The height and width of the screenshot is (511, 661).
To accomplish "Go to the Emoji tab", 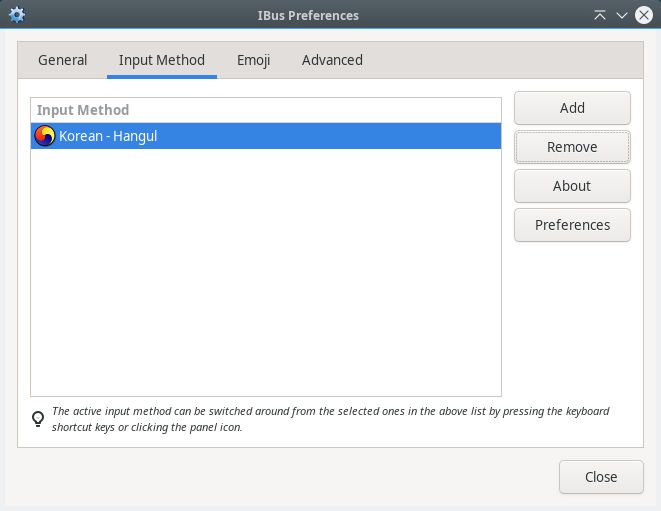I will click(x=253, y=60).
